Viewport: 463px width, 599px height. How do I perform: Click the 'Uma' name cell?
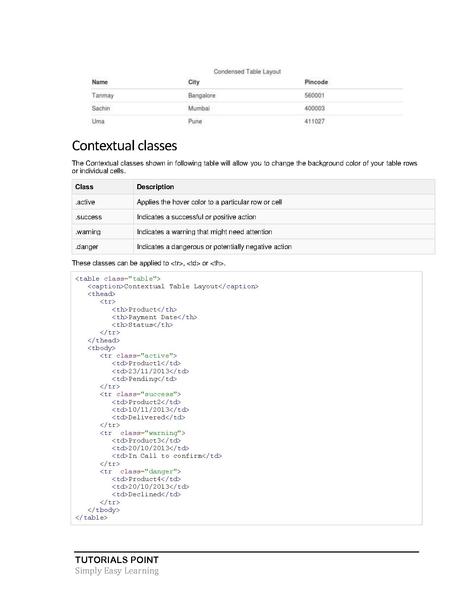[x=98, y=121]
